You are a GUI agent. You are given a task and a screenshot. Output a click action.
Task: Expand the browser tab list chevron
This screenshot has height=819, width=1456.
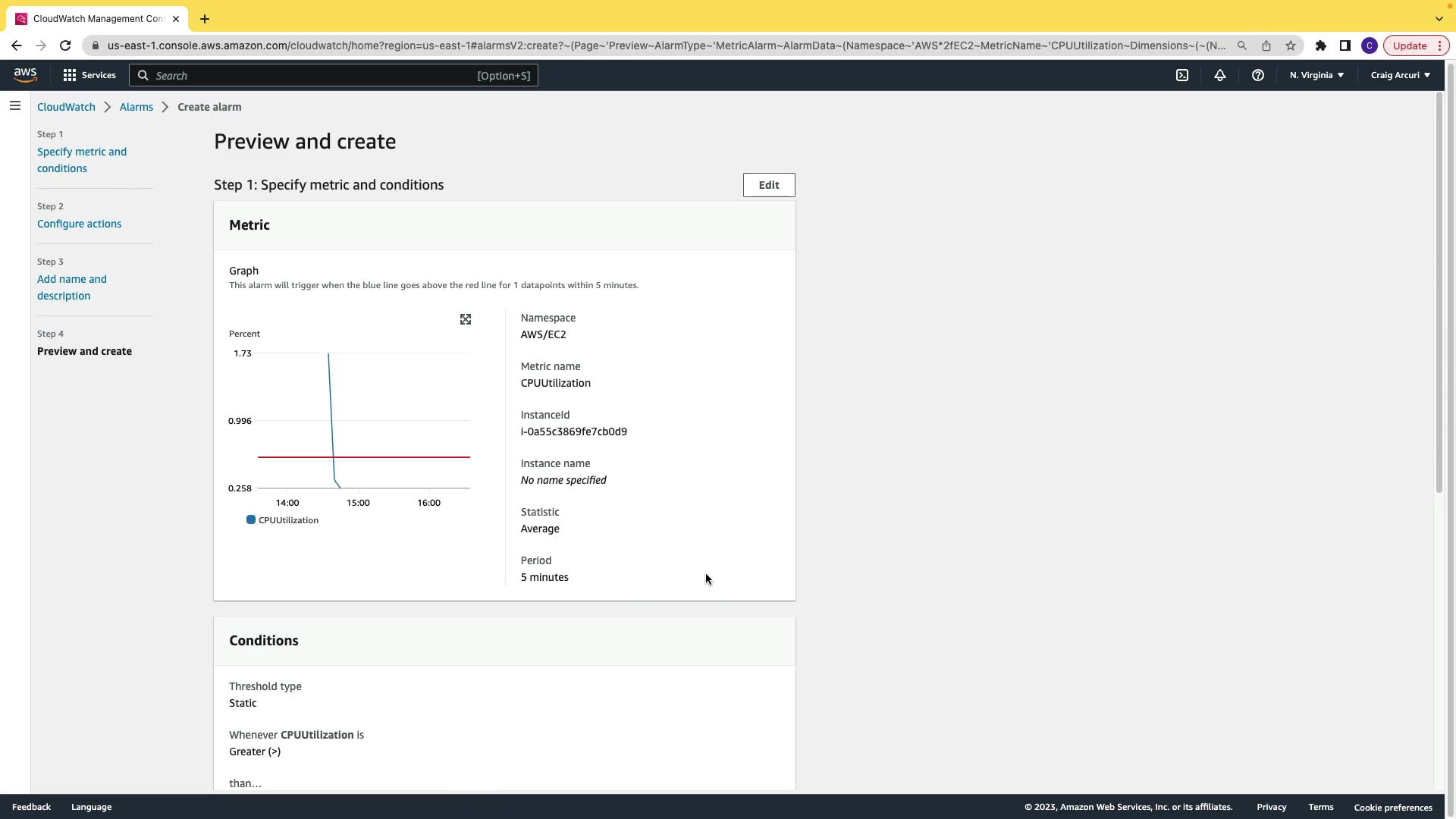[1439, 19]
